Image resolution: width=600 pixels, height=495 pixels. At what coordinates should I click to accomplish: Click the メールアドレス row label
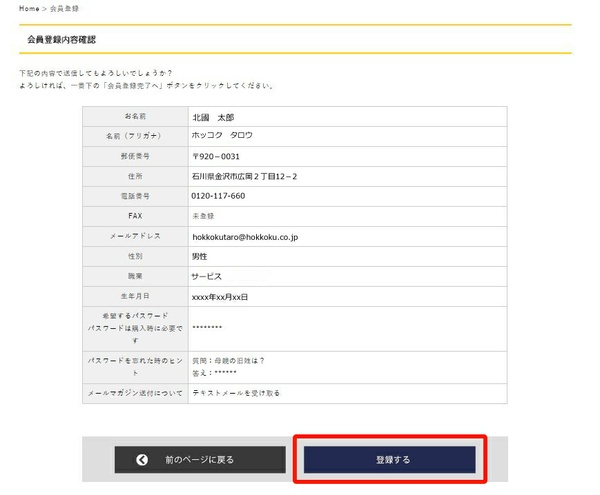135,236
